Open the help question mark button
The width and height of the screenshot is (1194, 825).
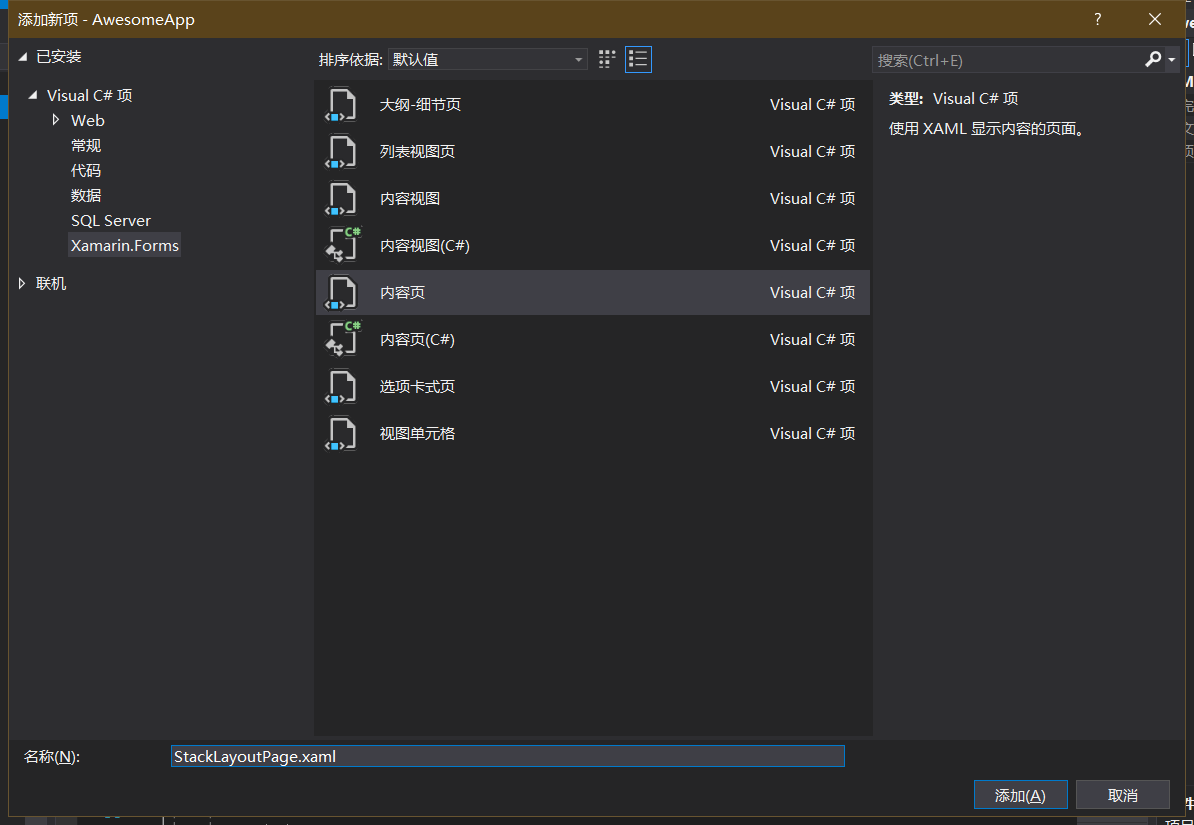(x=1097, y=19)
